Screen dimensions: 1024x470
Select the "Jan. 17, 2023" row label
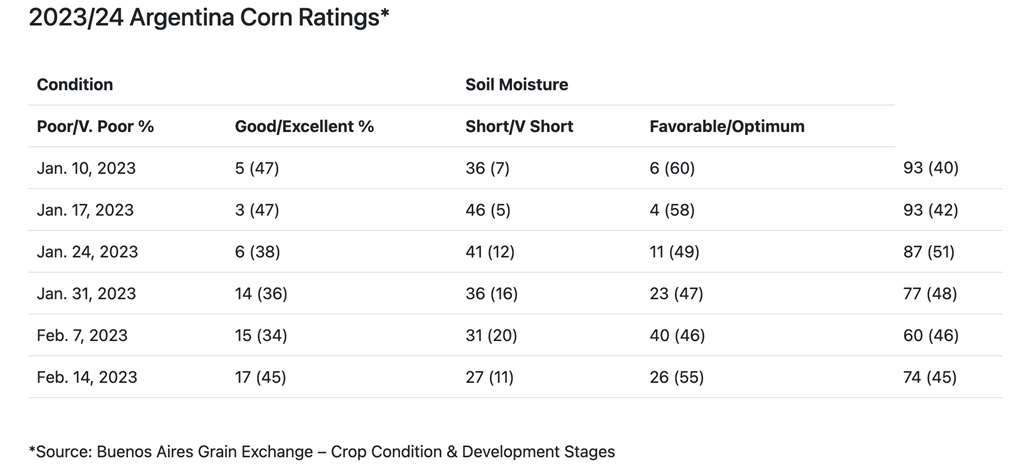pyautogui.click(x=85, y=210)
